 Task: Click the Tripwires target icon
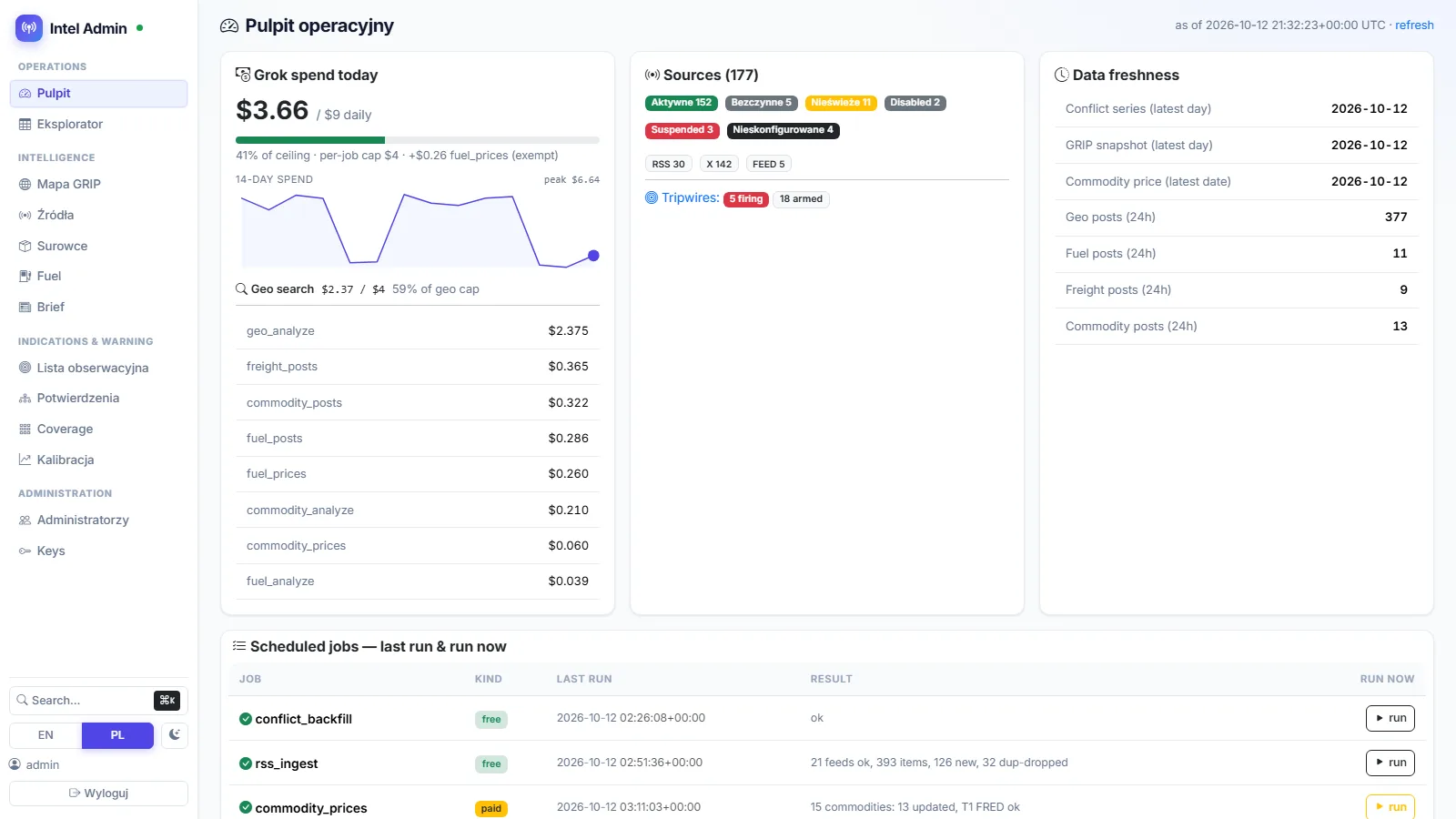652,197
